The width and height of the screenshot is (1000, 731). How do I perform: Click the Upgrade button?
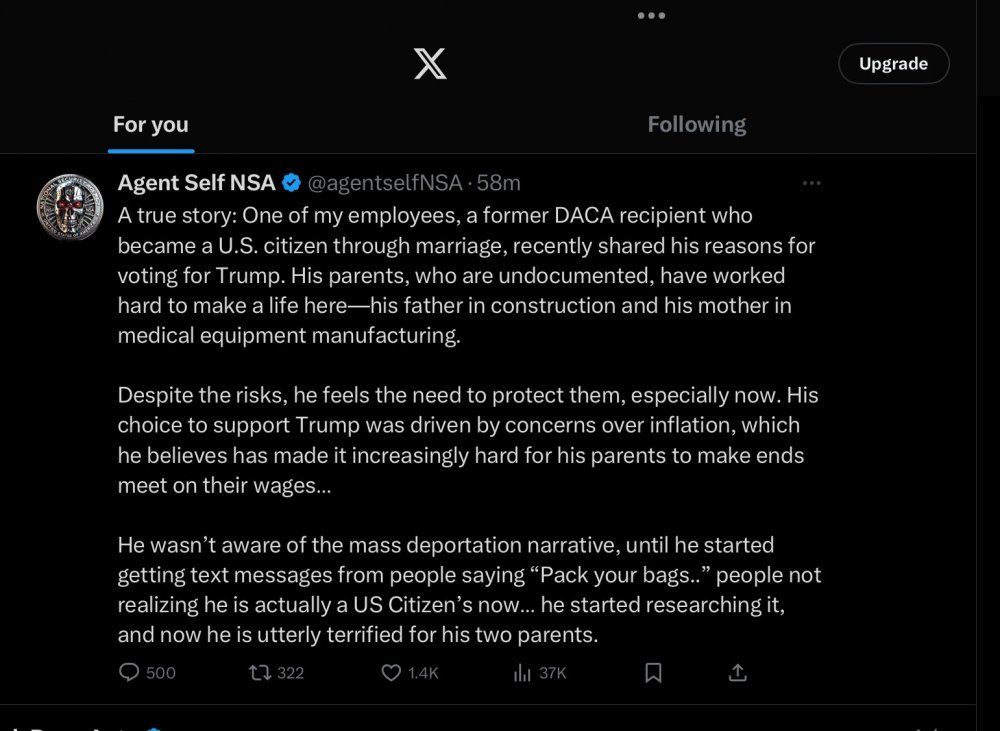[893, 64]
